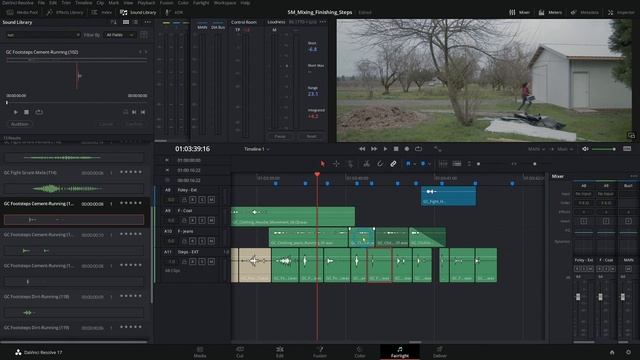The height and width of the screenshot is (360, 640).
Task: Toggle the Index panel
Action: coord(102,13)
